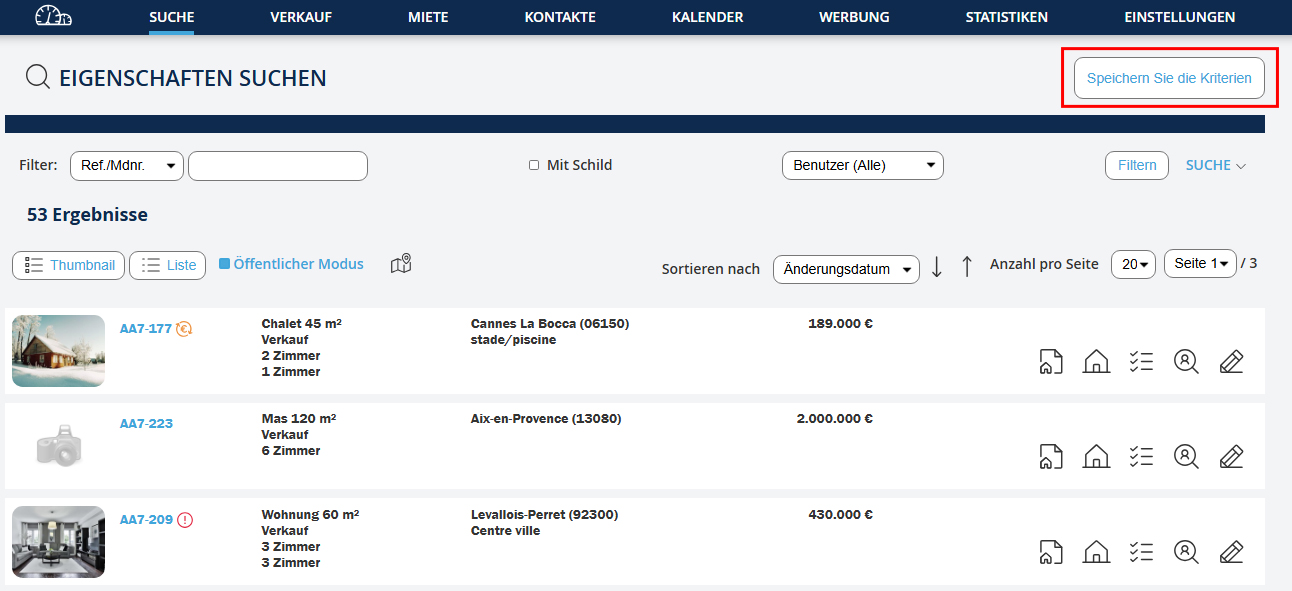
Task: Switch to Liste view
Action: tap(168, 265)
